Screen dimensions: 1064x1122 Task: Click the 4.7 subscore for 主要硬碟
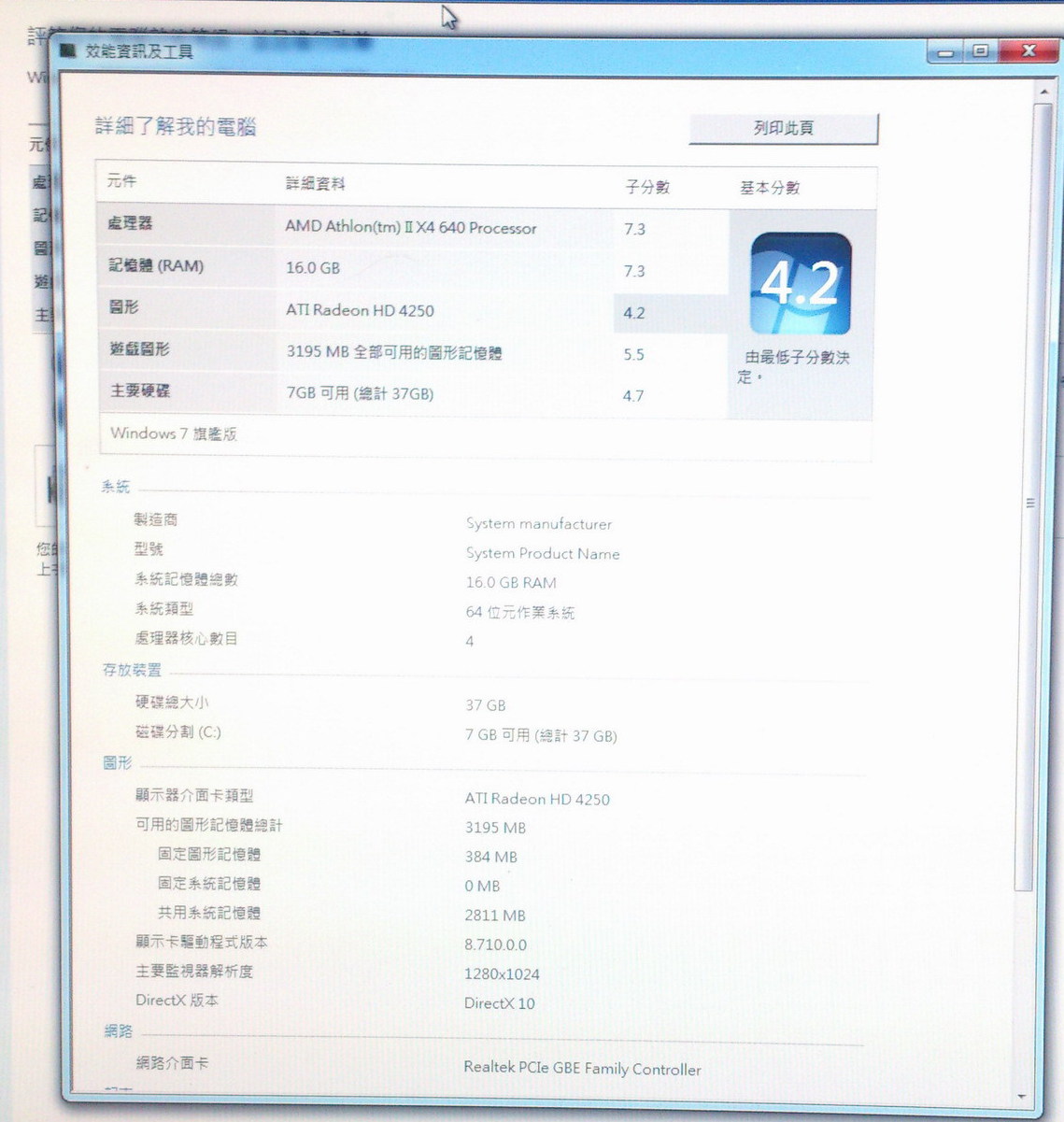(633, 396)
